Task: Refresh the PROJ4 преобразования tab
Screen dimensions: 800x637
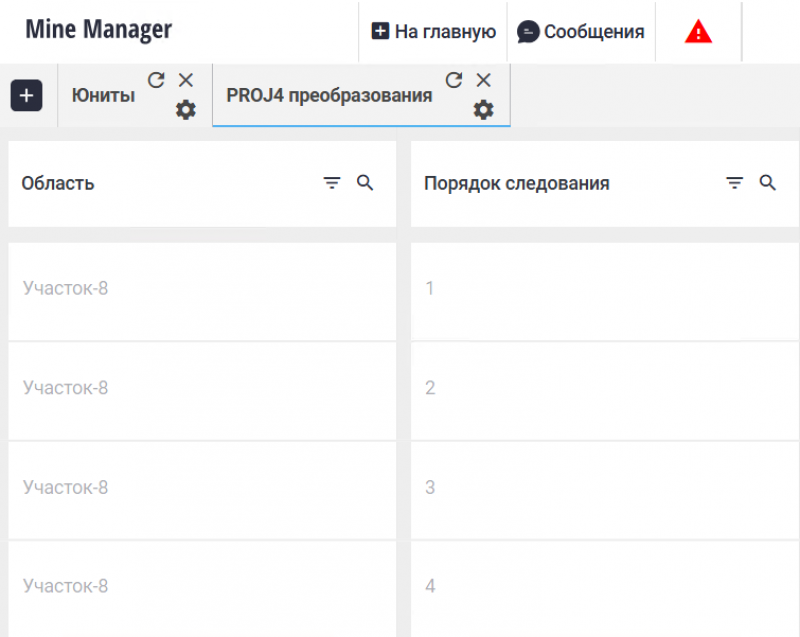Action: click(x=454, y=80)
